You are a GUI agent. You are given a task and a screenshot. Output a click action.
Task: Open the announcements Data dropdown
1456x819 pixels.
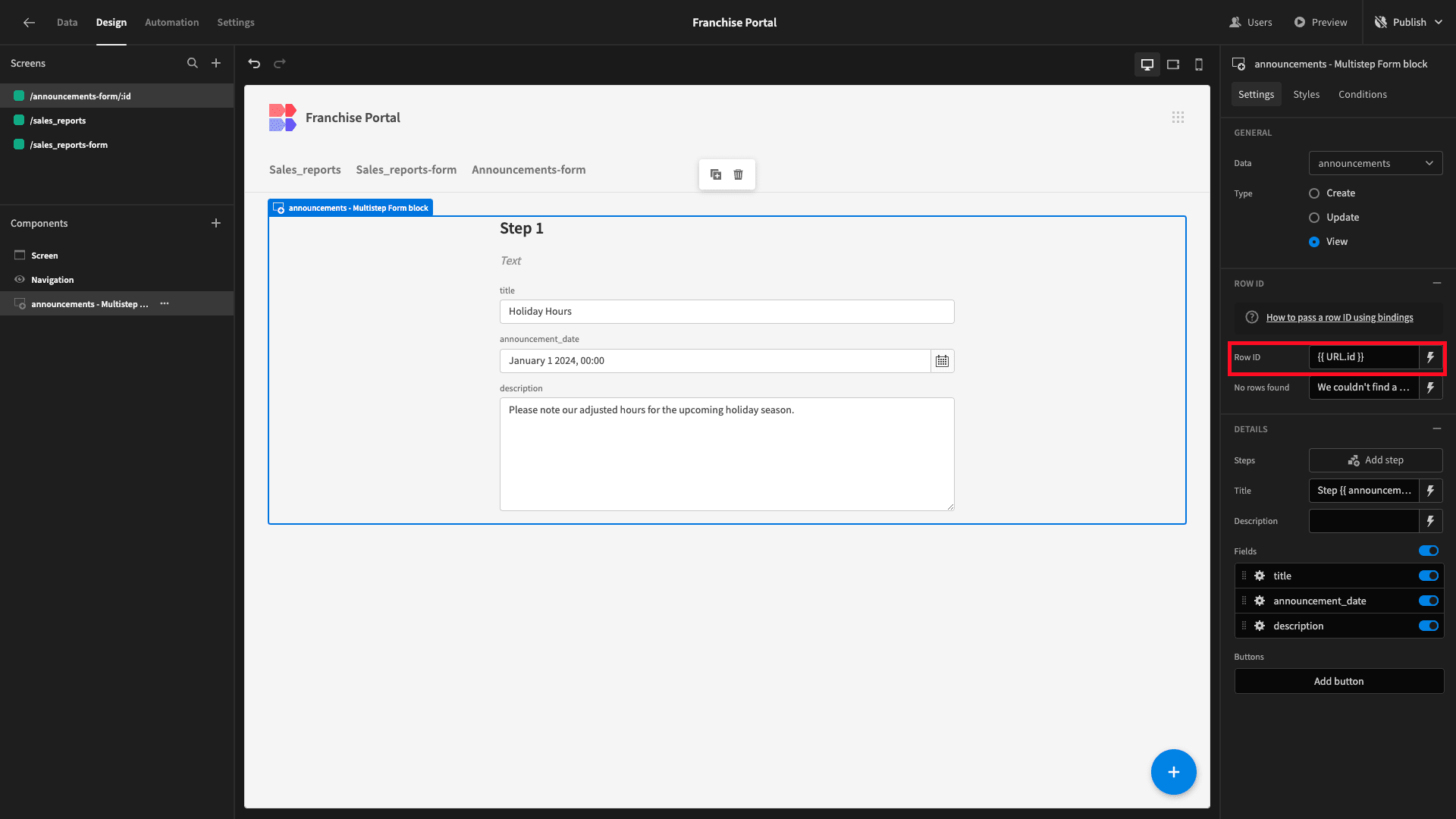click(1376, 164)
